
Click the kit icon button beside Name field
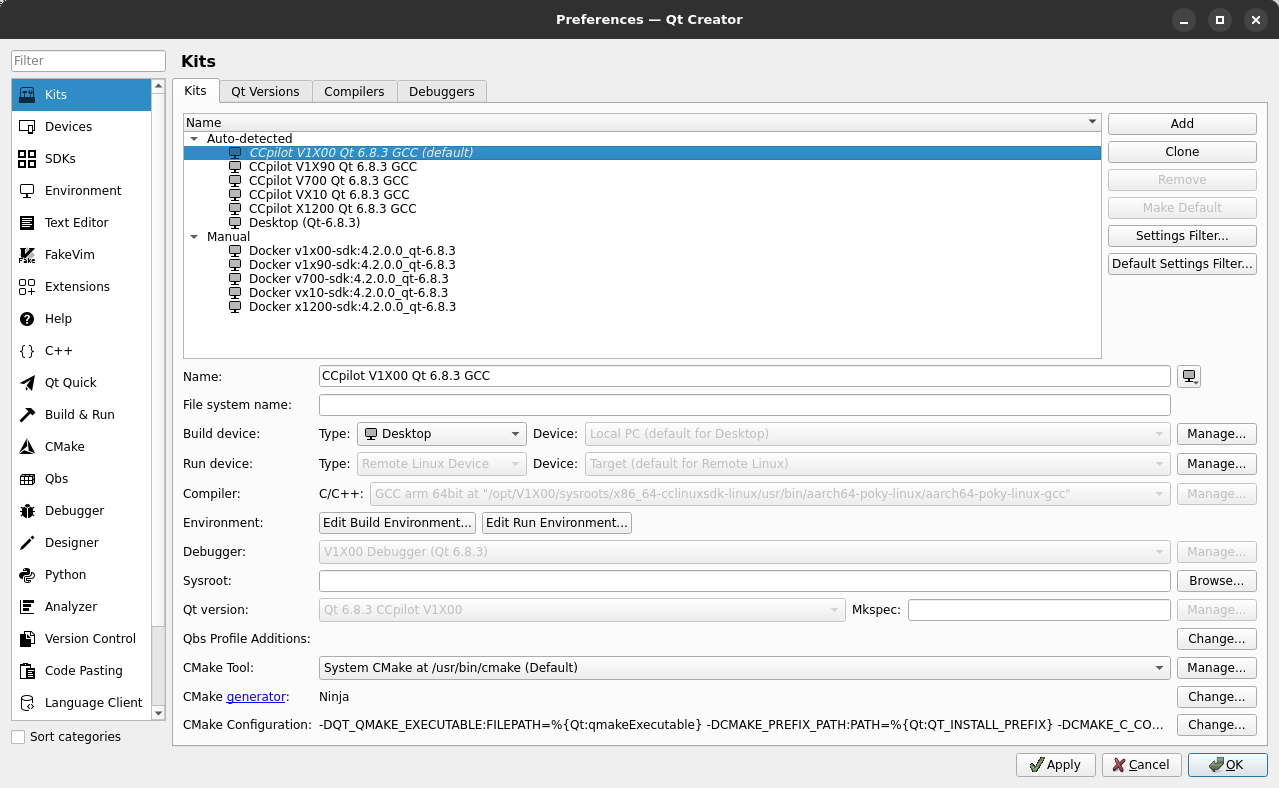tap(1188, 377)
